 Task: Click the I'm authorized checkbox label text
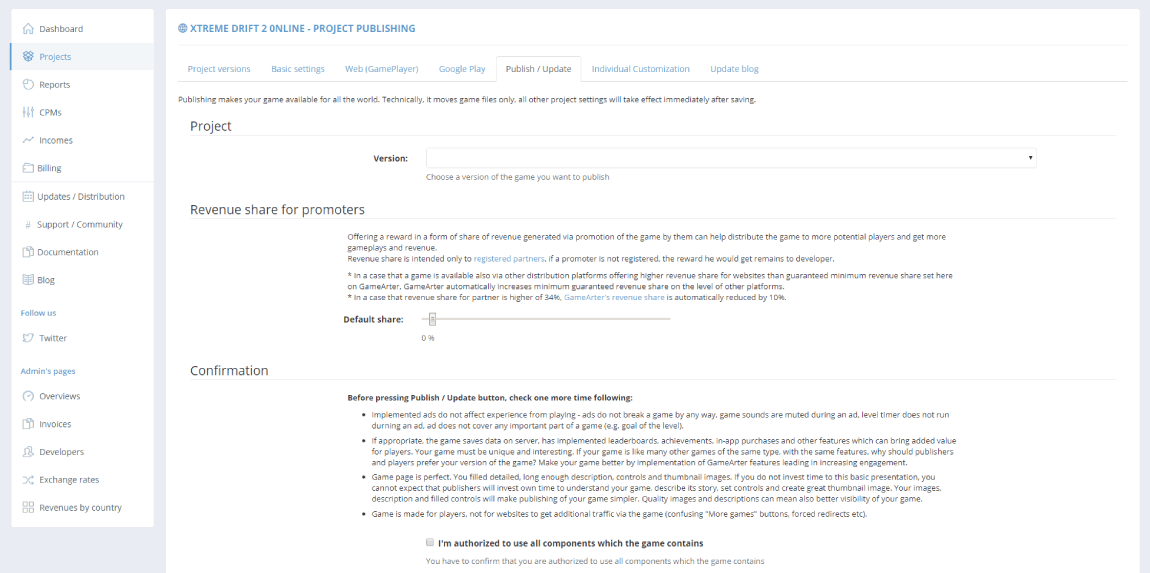pyautogui.click(x=571, y=544)
